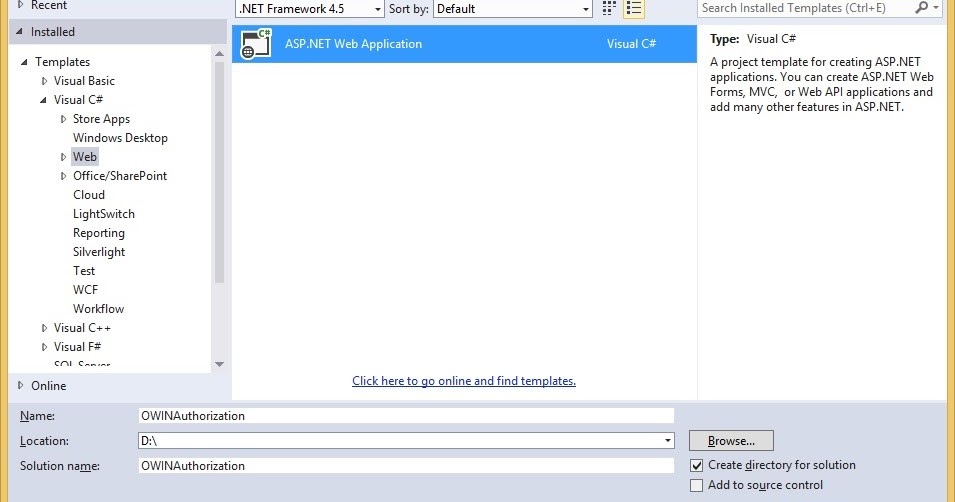Expand the Visual C++ node

(44, 328)
